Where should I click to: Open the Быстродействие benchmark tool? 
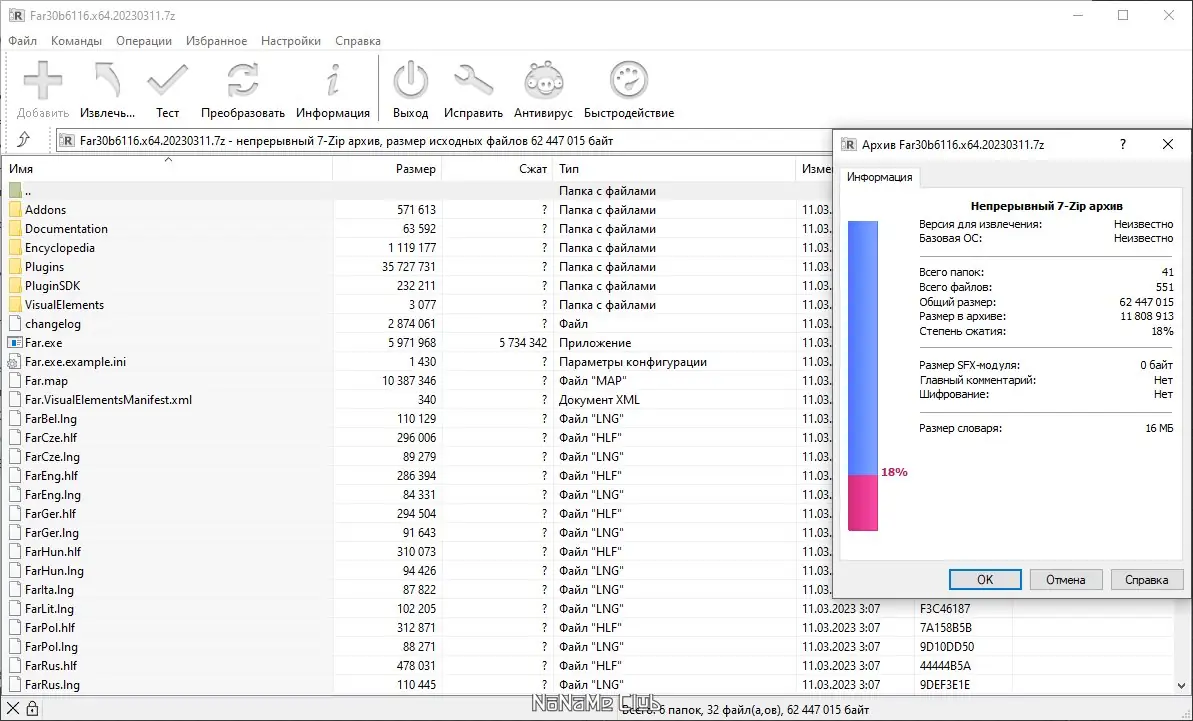pos(628,80)
